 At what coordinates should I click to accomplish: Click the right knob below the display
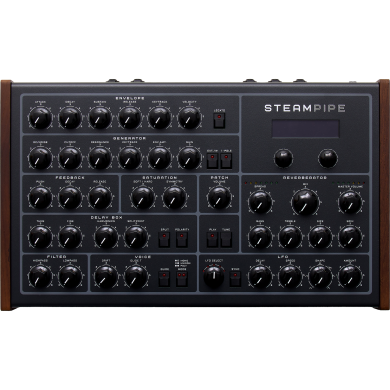(x=328, y=159)
